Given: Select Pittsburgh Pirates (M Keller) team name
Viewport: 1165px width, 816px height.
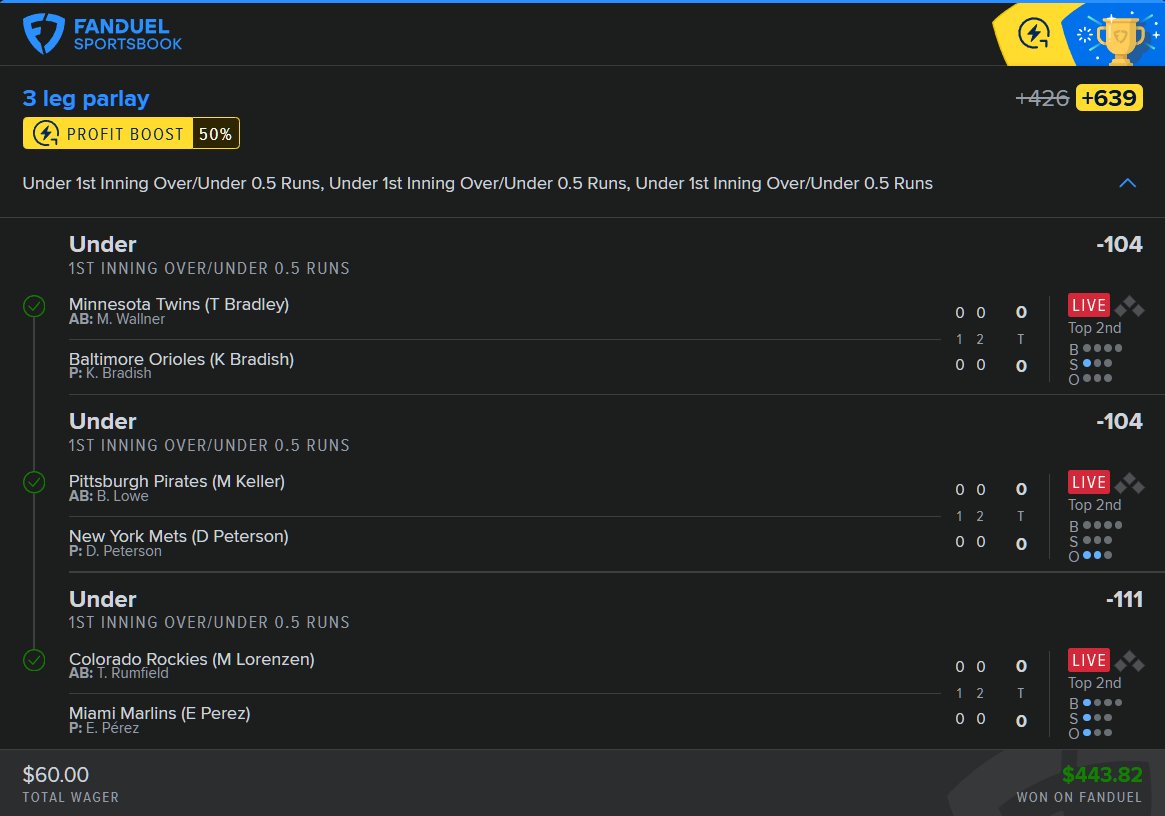Looking at the screenshot, I should (x=177, y=481).
